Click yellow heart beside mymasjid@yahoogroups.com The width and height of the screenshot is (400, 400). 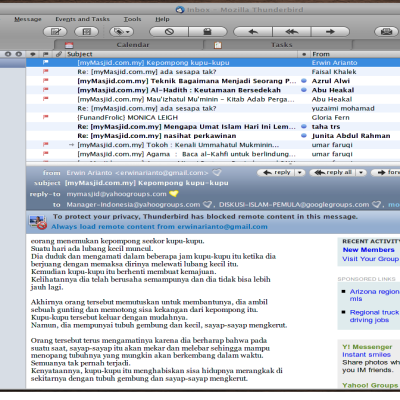174,194
